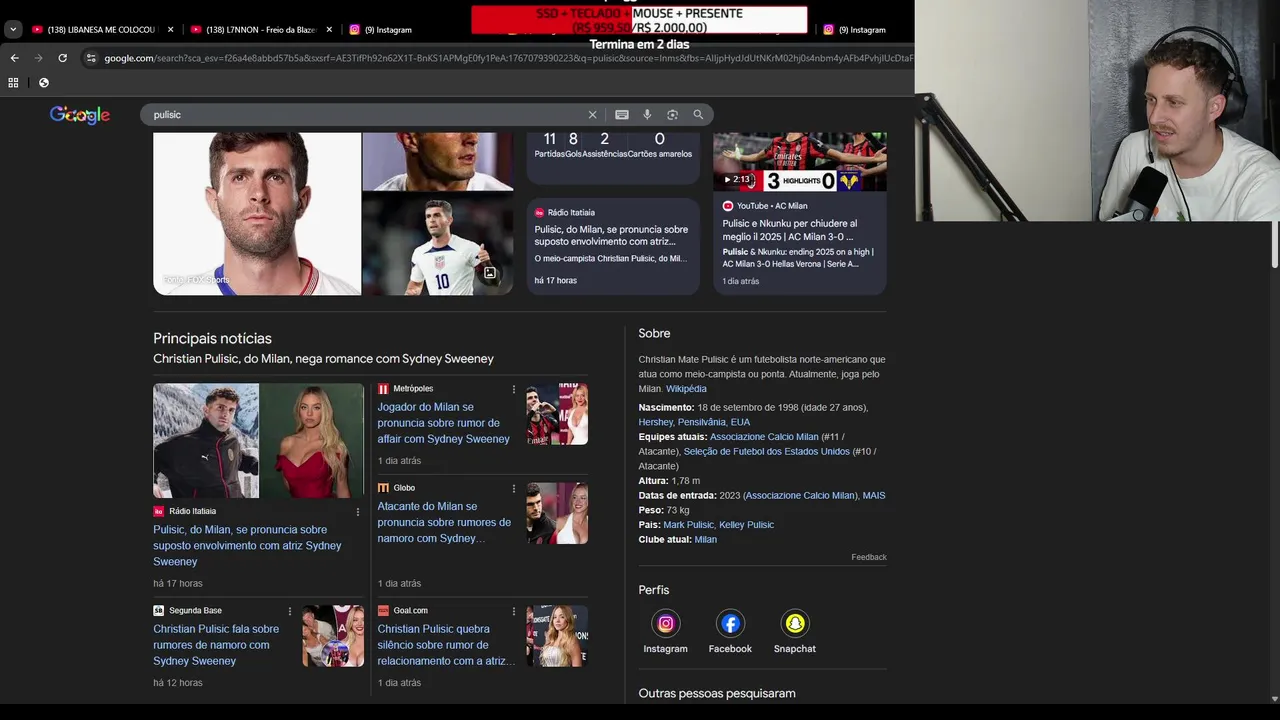This screenshot has height=720, width=1280.
Task: Clear the search query with the X icon
Action: pyautogui.click(x=592, y=115)
